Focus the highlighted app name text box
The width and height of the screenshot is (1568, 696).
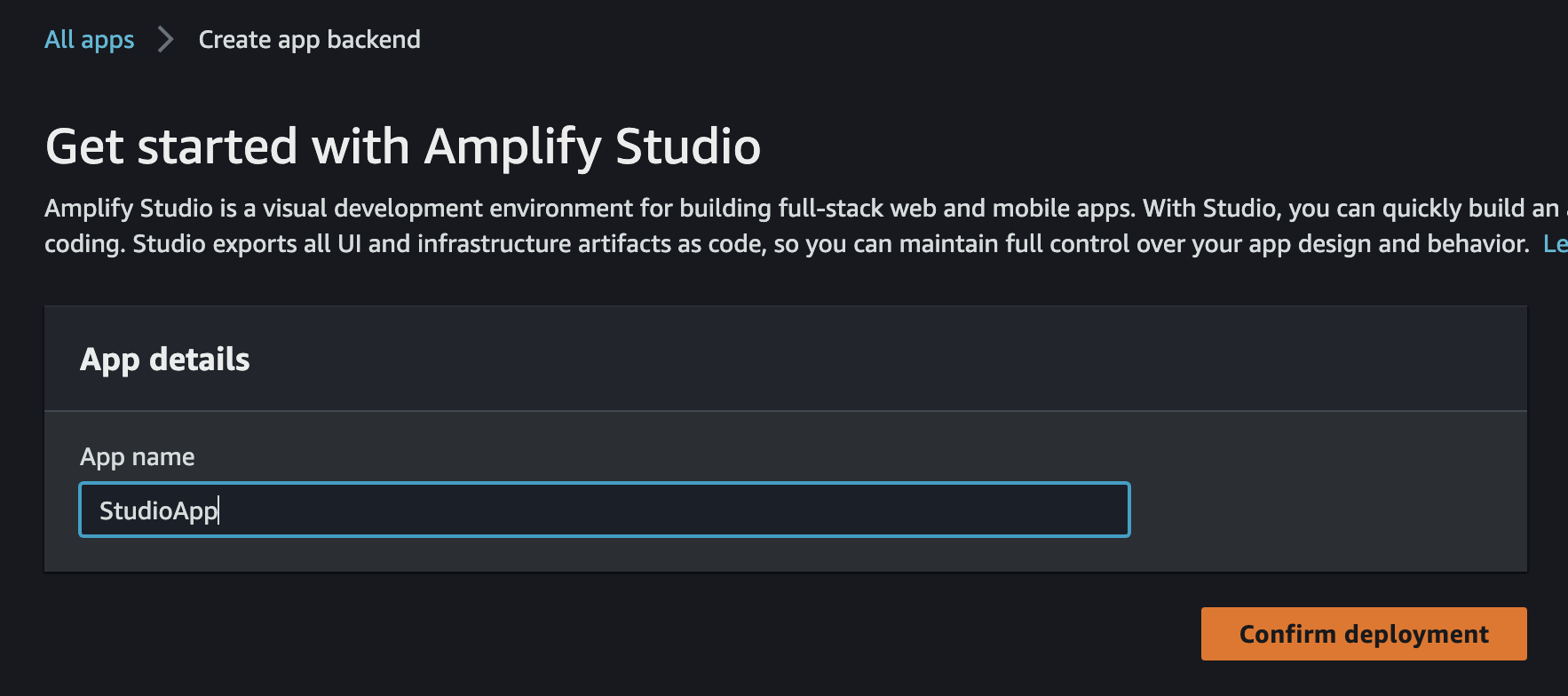[604, 510]
